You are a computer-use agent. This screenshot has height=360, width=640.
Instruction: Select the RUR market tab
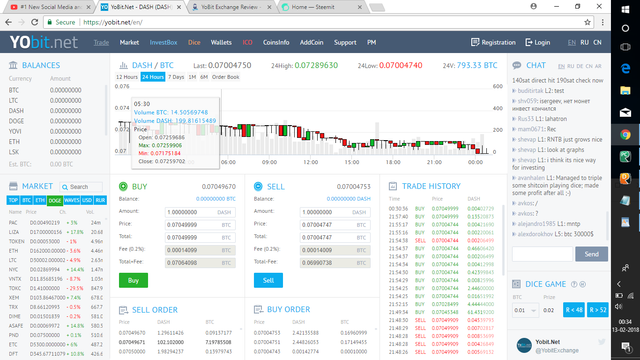(x=100, y=200)
